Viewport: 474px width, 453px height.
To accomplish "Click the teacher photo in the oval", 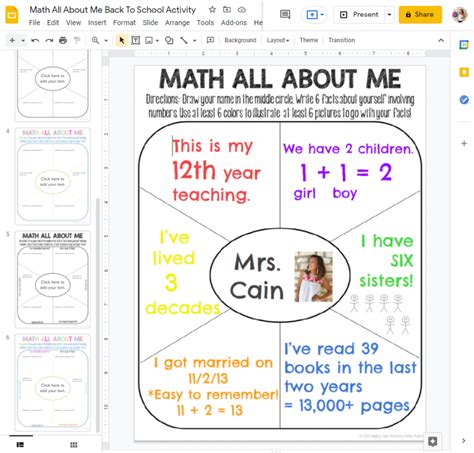I will 313,277.
